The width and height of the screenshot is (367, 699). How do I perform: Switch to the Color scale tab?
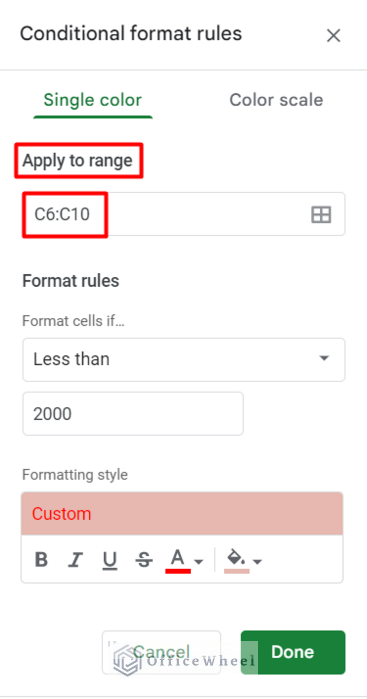[x=276, y=100]
